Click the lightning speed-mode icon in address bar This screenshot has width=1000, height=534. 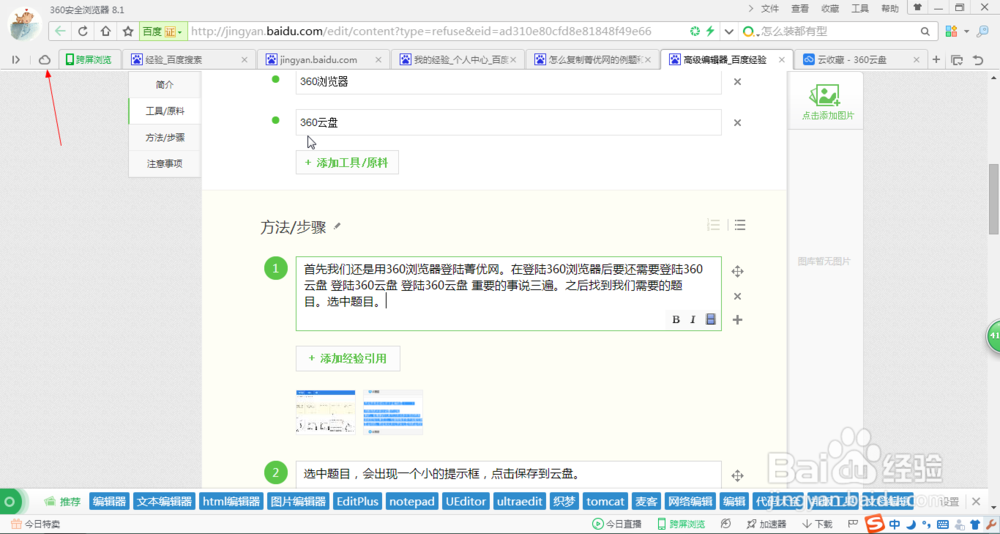point(710,31)
